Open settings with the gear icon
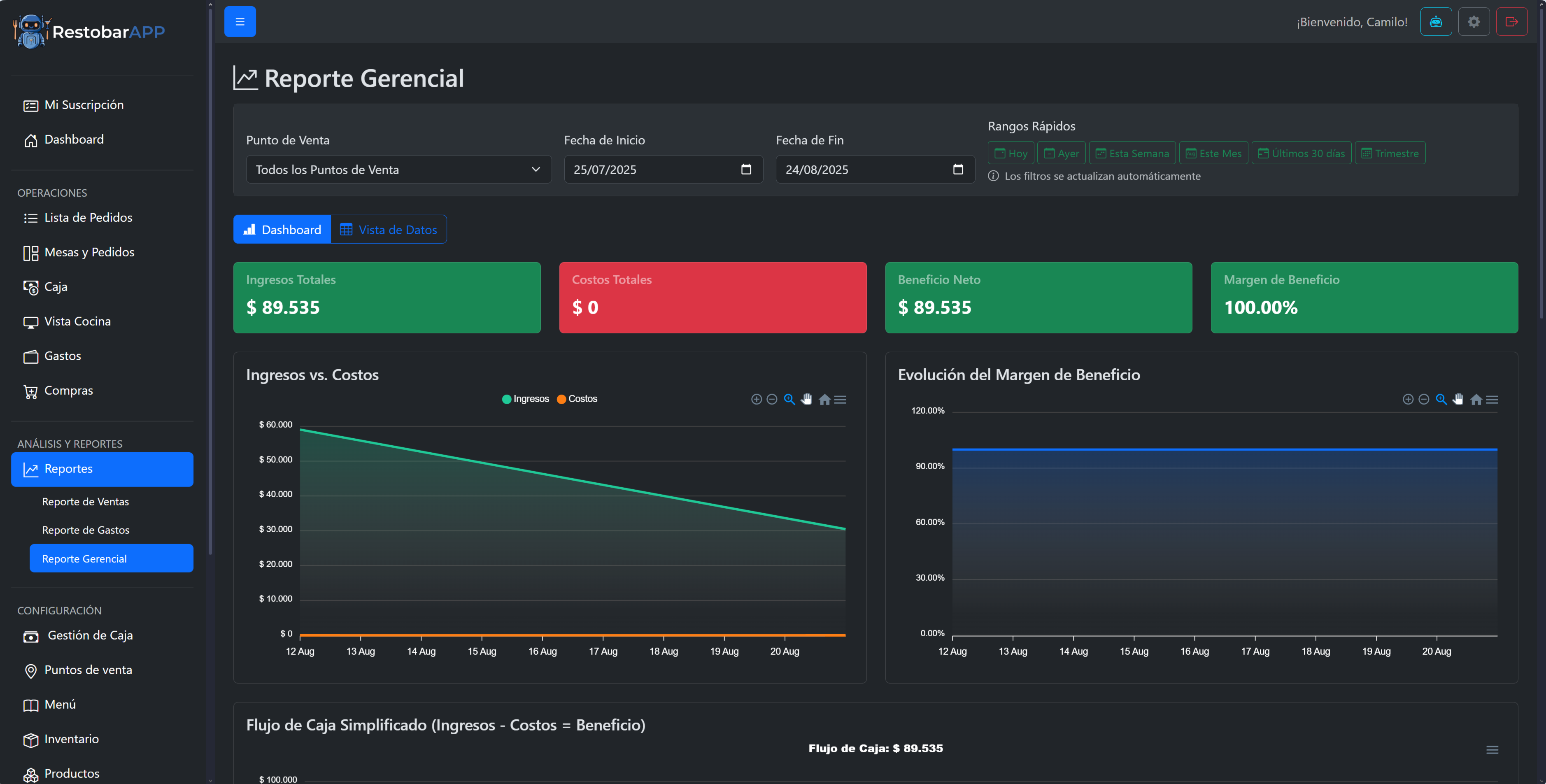 (x=1474, y=21)
